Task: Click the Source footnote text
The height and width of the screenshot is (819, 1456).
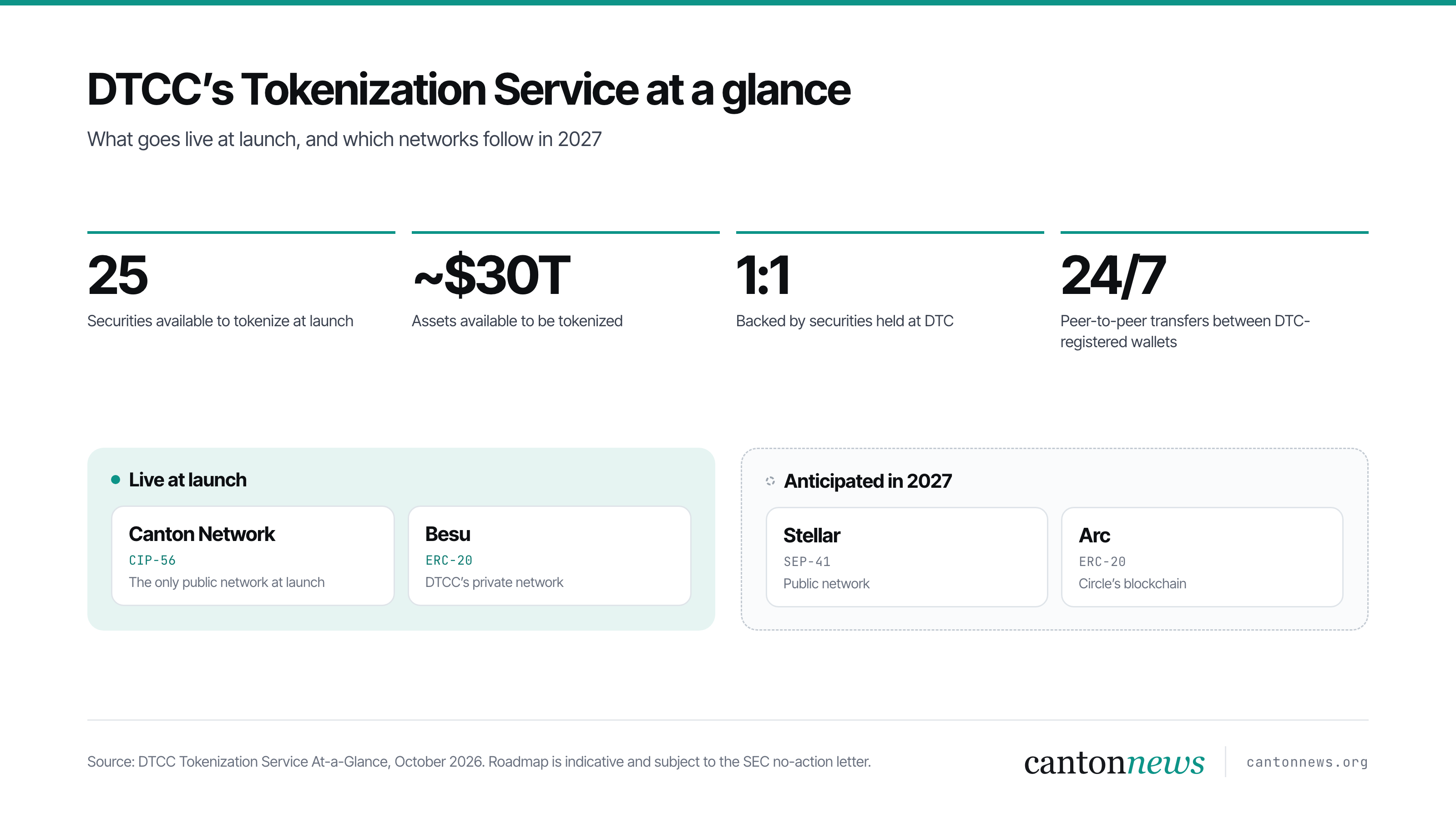Action: point(479,761)
